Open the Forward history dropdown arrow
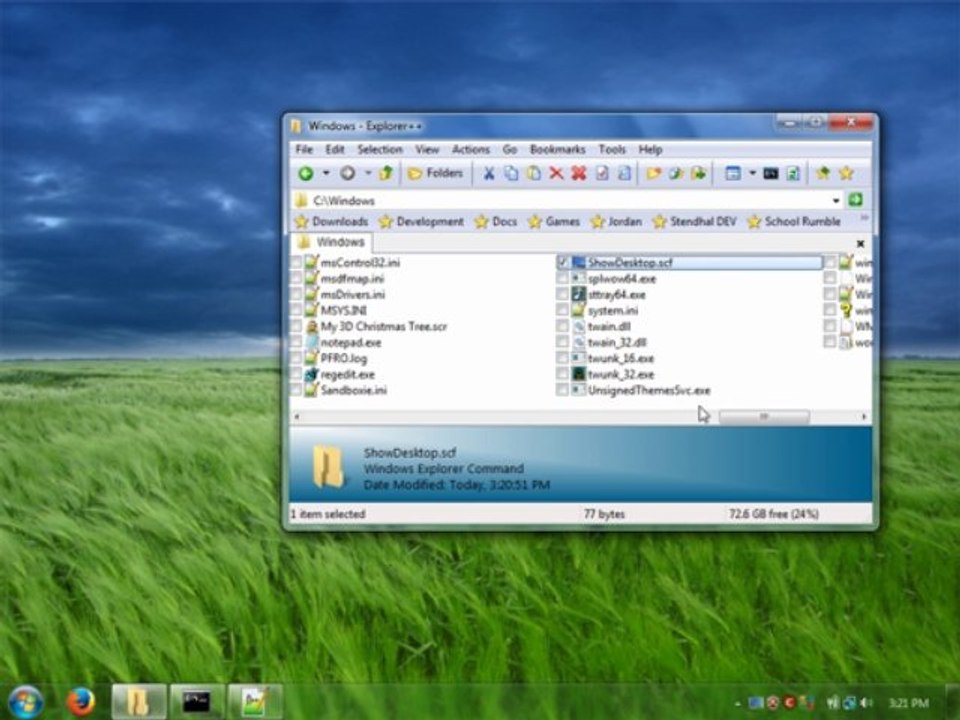960x720 pixels. tap(368, 173)
